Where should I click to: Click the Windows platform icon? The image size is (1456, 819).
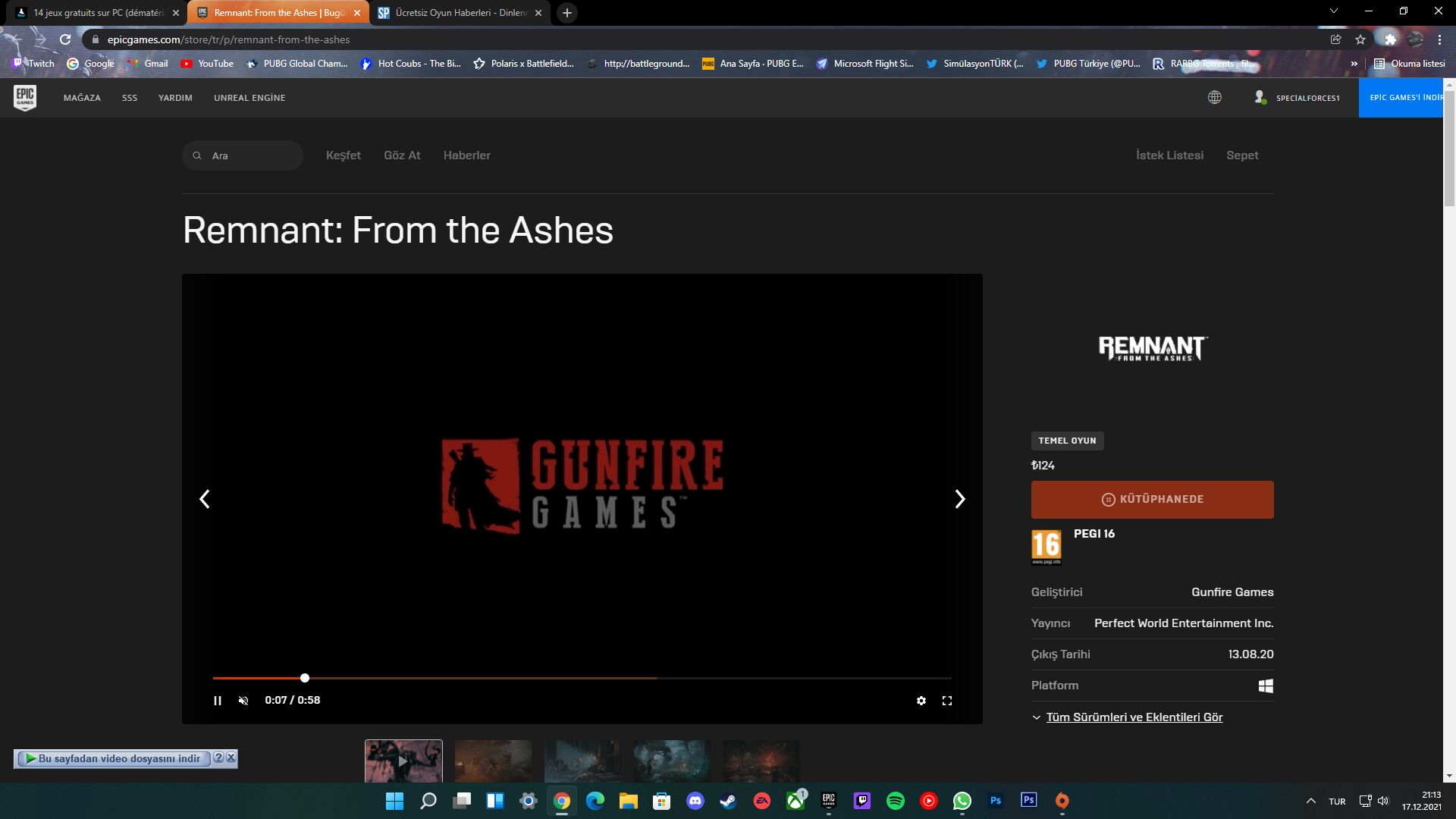coord(1266,686)
